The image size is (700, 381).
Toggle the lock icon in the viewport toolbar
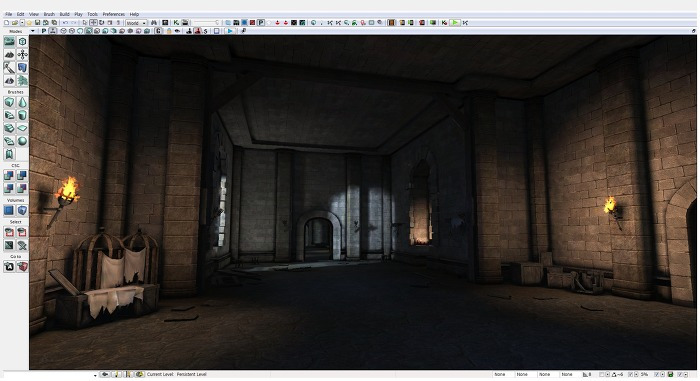coord(169,31)
